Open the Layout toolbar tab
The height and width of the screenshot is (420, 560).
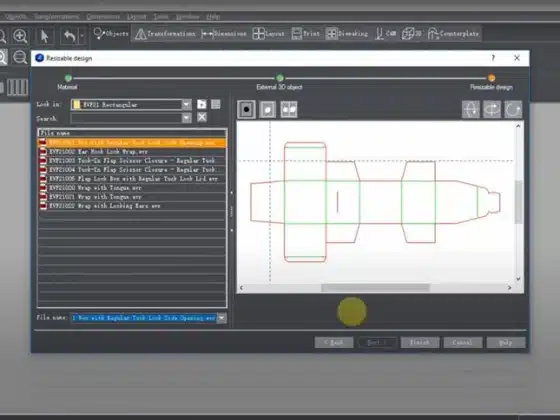pyautogui.click(x=269, y=34)
